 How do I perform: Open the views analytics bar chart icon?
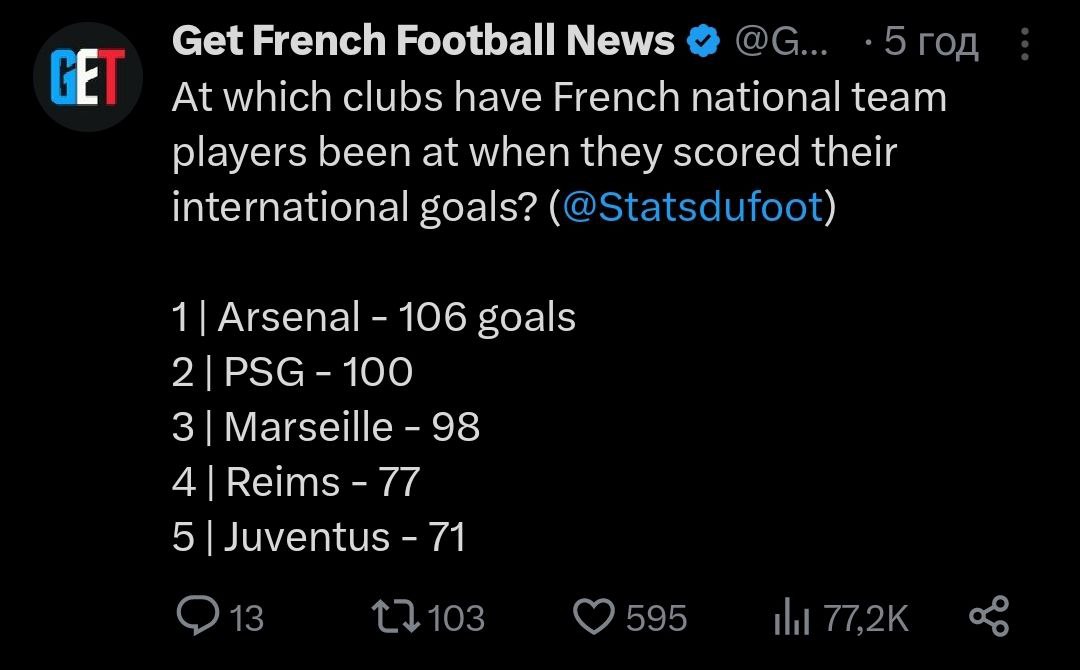pyautogui.click(x=794, y=618)
